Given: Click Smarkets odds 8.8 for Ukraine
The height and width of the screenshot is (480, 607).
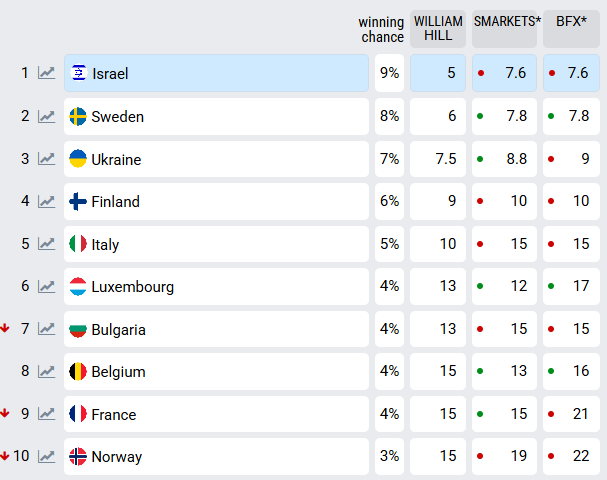Looking at the screenshot, I should click(504, 159).
